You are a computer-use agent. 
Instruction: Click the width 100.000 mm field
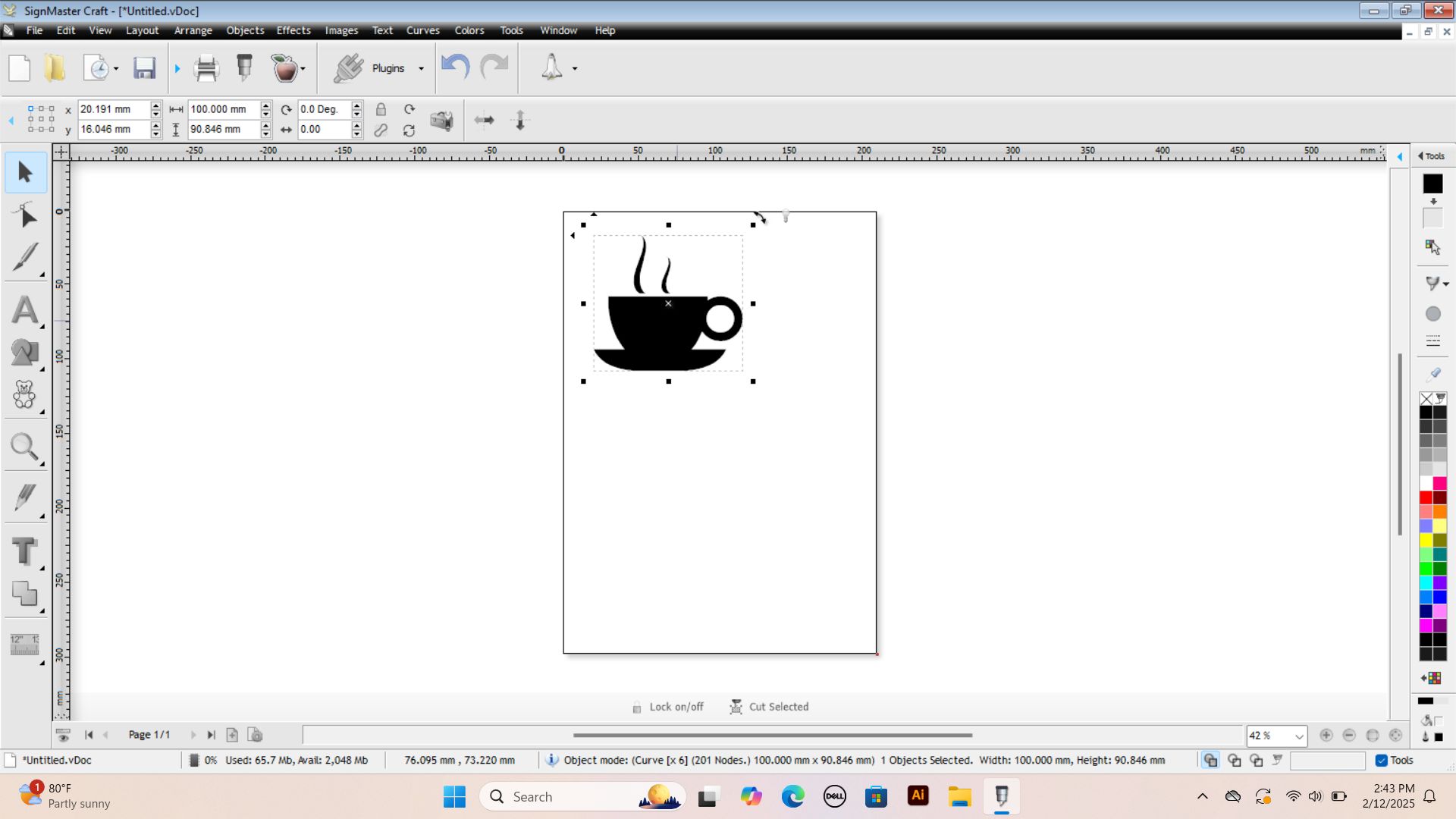[x=223, y=109]
